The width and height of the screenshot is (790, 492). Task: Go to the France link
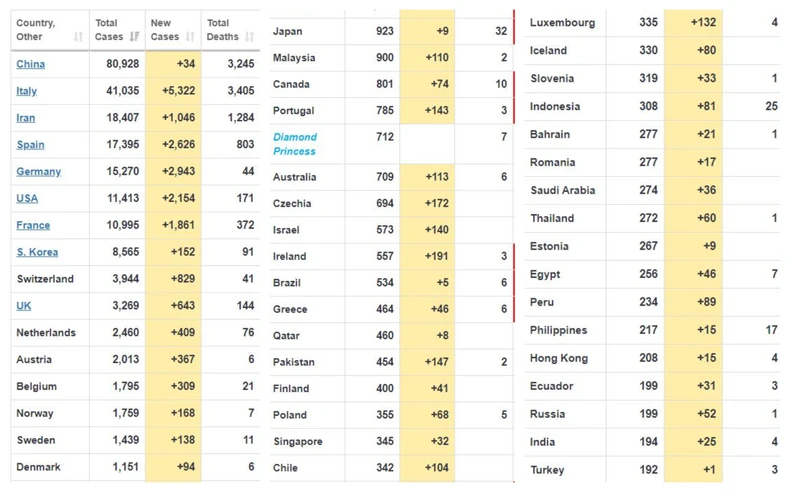coord(33,226)
